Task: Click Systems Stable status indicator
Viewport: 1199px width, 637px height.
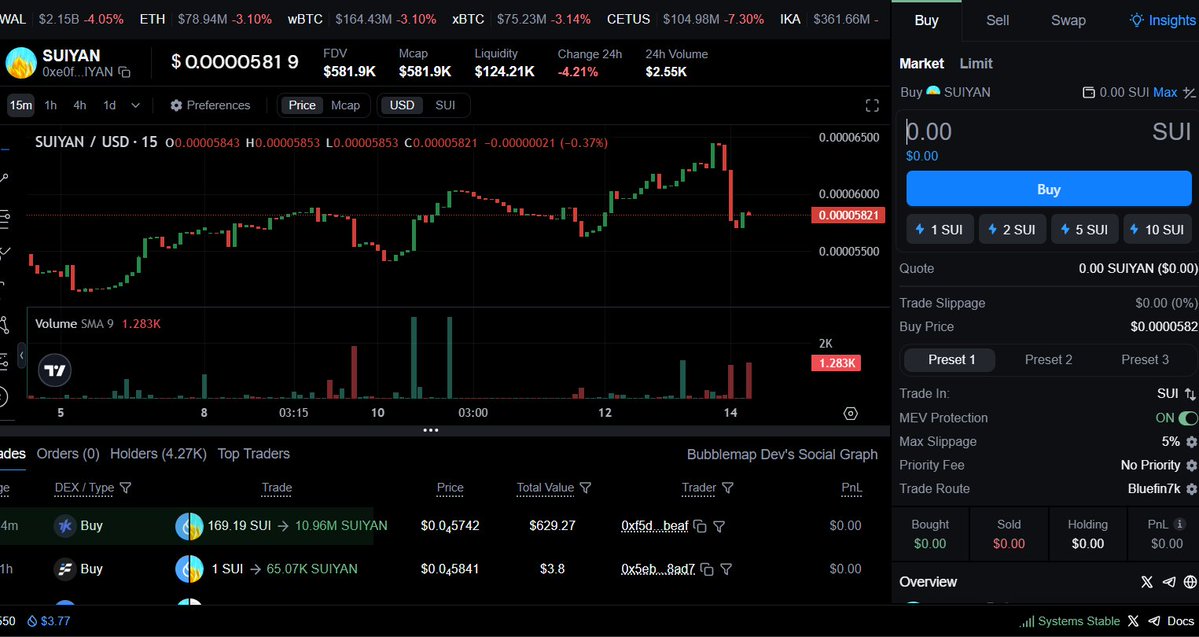Action: point(1070,621)
